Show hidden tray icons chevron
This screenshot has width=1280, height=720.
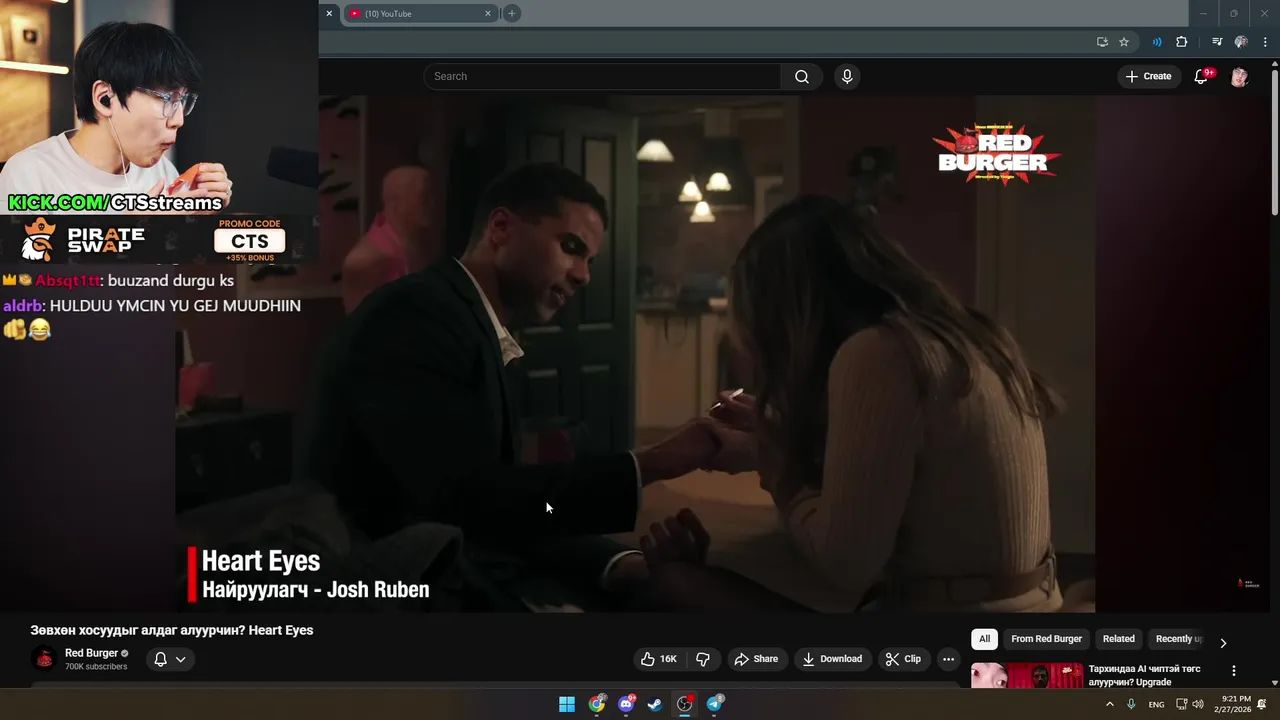pyautogui.click(x=1109, y=704)
